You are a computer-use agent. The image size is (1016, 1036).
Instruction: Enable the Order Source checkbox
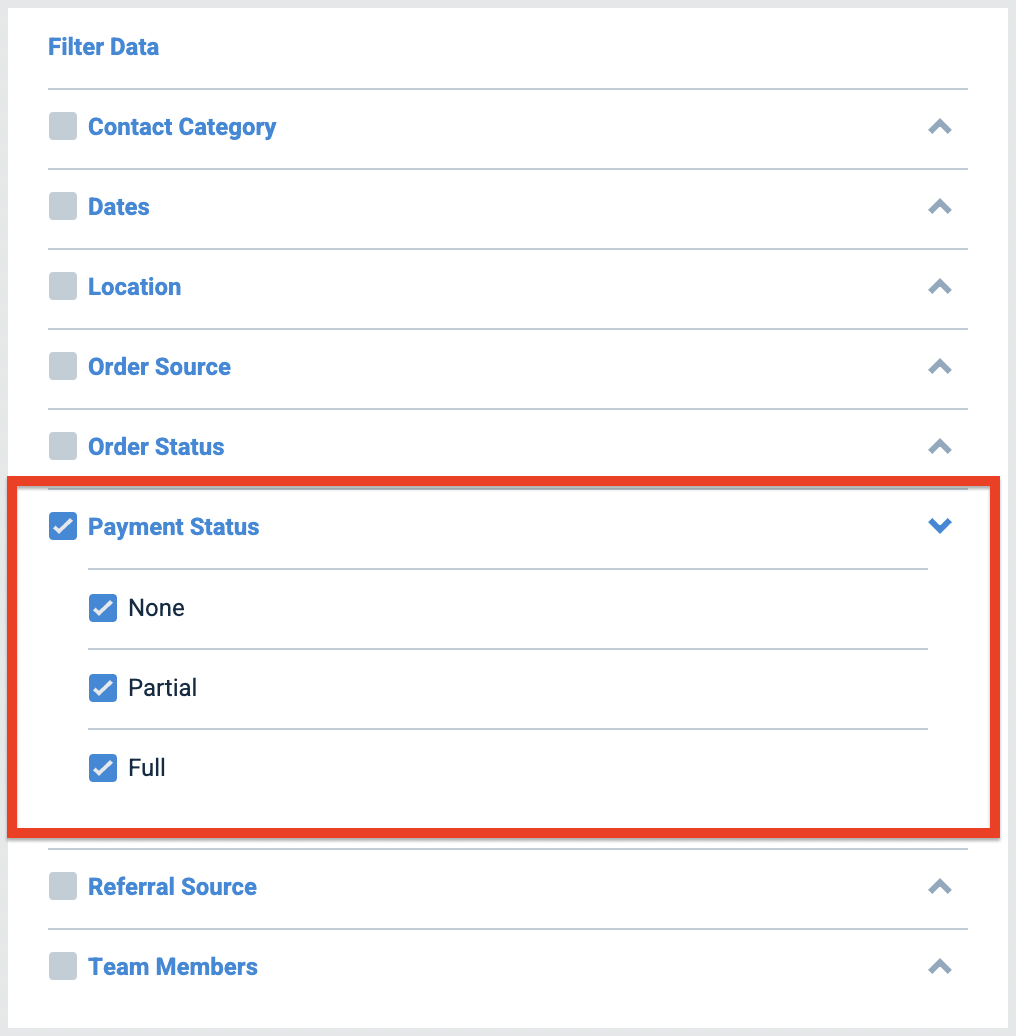point(62,366)
